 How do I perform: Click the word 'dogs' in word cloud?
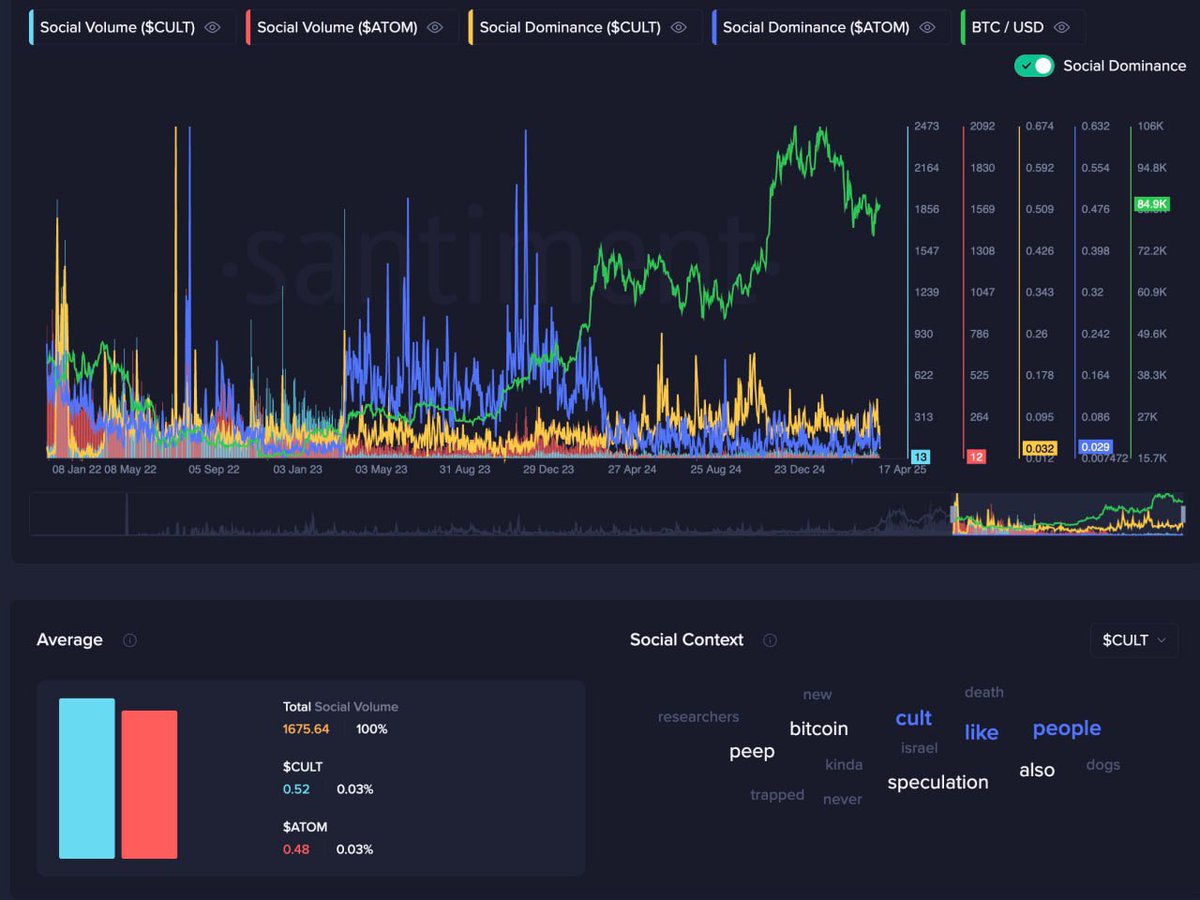click(1103, 765)
